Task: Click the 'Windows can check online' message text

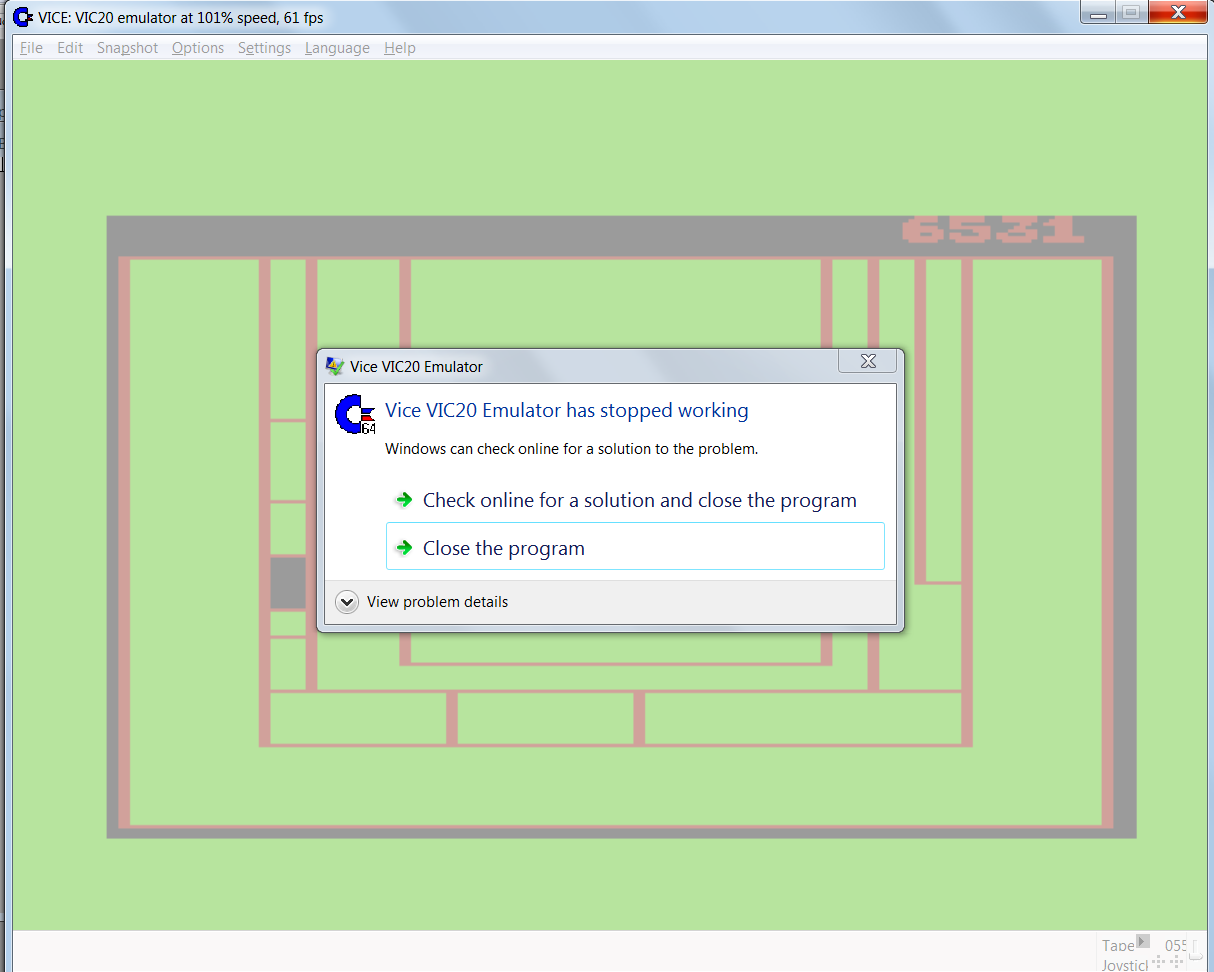Action: (x=572, y=449)
